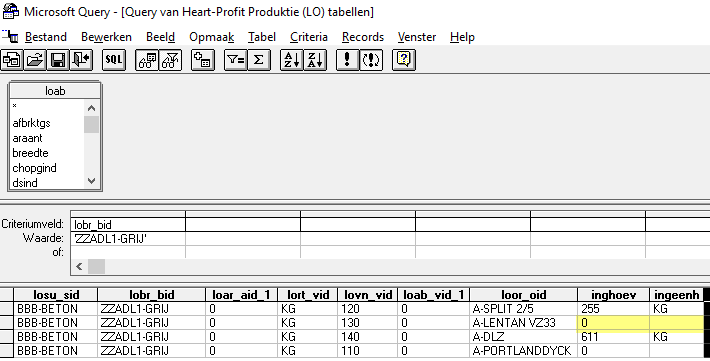Toggle the Auto Query icon
Image resolution: width=710 pixels, height=361 pixels.
pyautogui.click(x=371, y=60)
